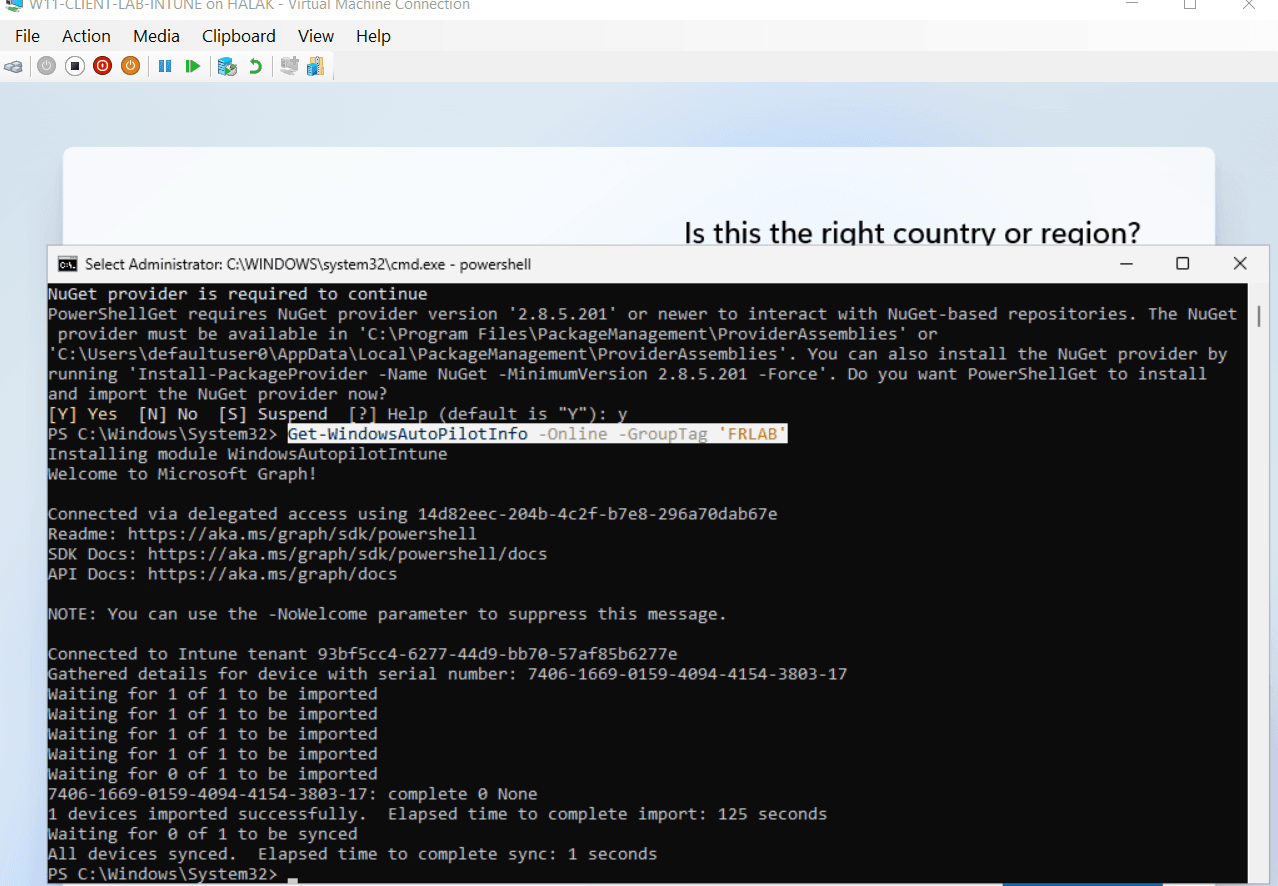
Task: Click 'NuGet provider is required to continue' line
Action: (x=237, y=294)
